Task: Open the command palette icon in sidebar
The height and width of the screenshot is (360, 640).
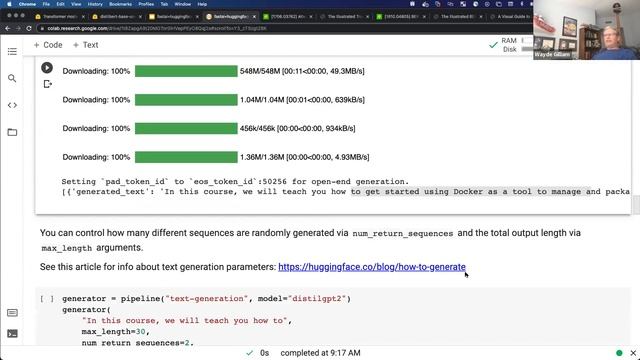Action: click(12, 313)
